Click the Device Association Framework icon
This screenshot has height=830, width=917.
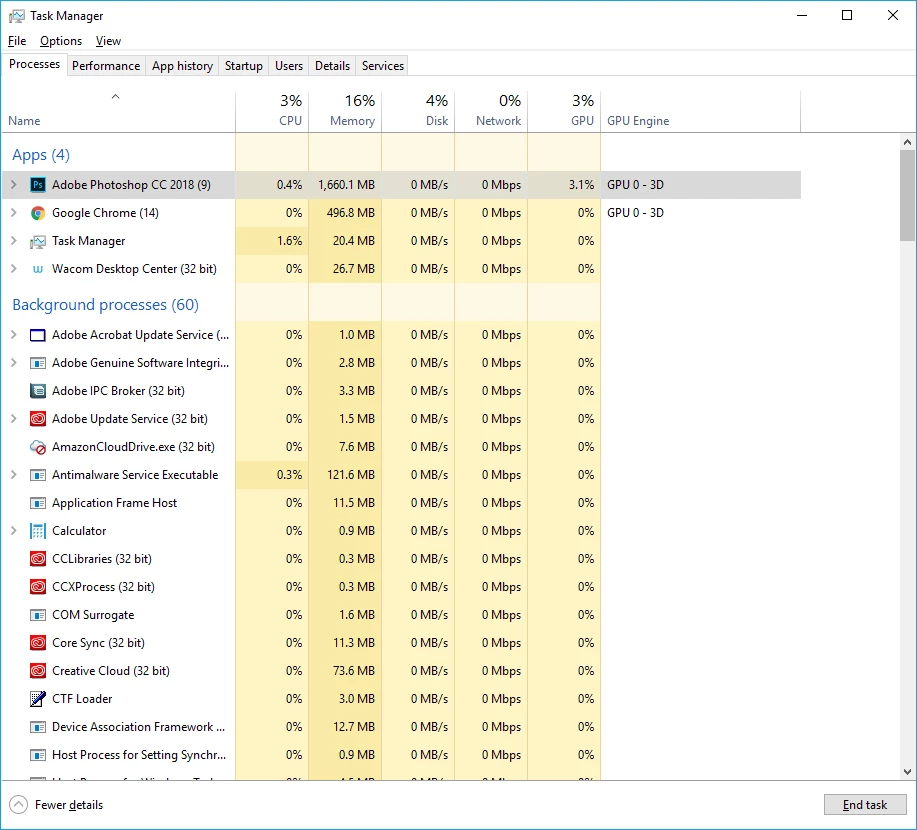(x=37, y=727)
